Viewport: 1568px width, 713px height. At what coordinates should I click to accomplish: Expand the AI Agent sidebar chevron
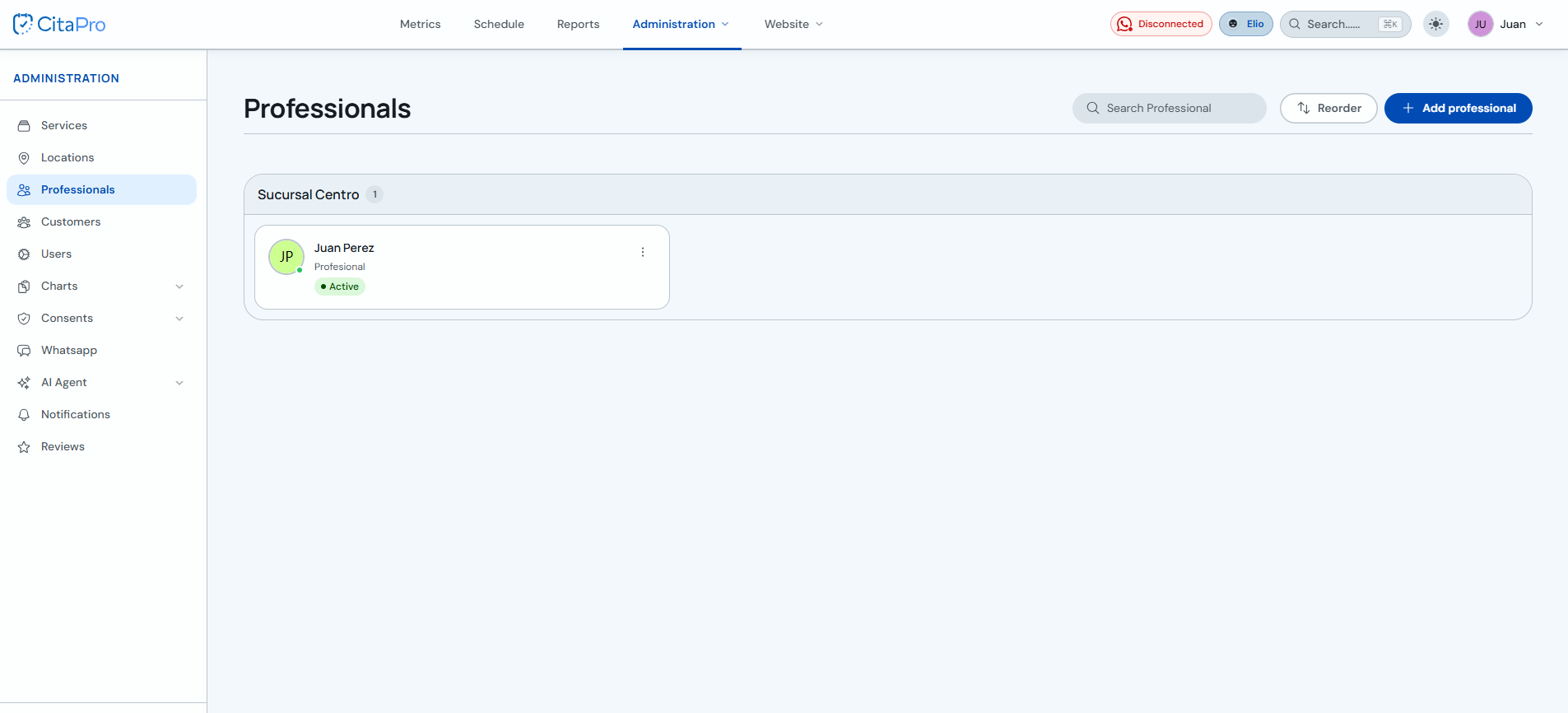point(179,383)
